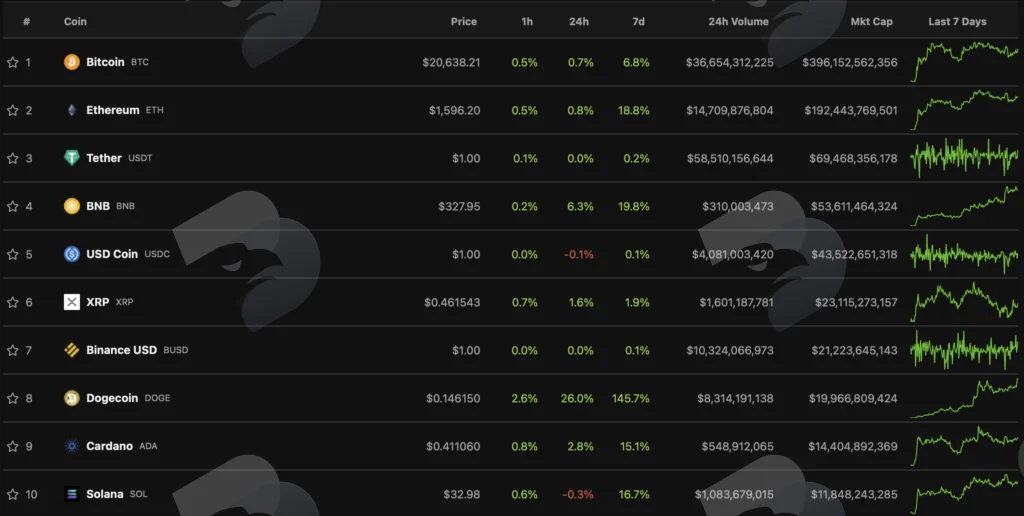Sort table by Price column header
Image resolution: width=1024 pixels, height=516 pixels.
click(x=464, y=22)
